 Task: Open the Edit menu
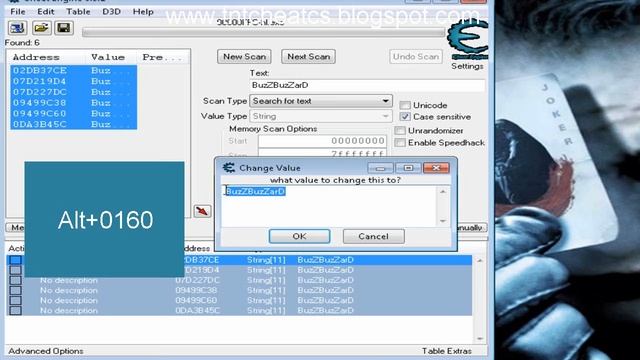click(45, 11)
